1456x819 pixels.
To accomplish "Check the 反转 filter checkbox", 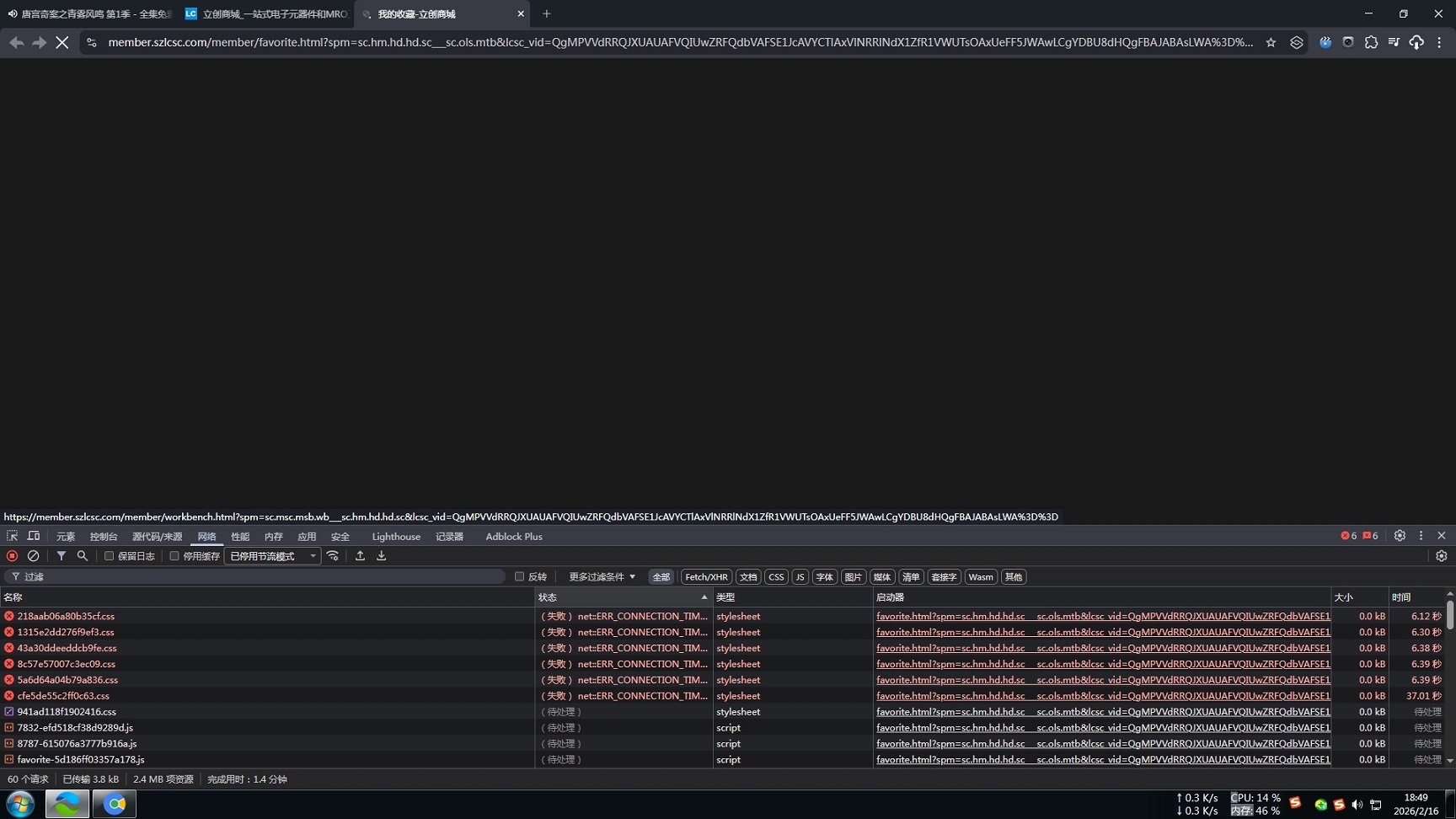I will tap(519, 577).
